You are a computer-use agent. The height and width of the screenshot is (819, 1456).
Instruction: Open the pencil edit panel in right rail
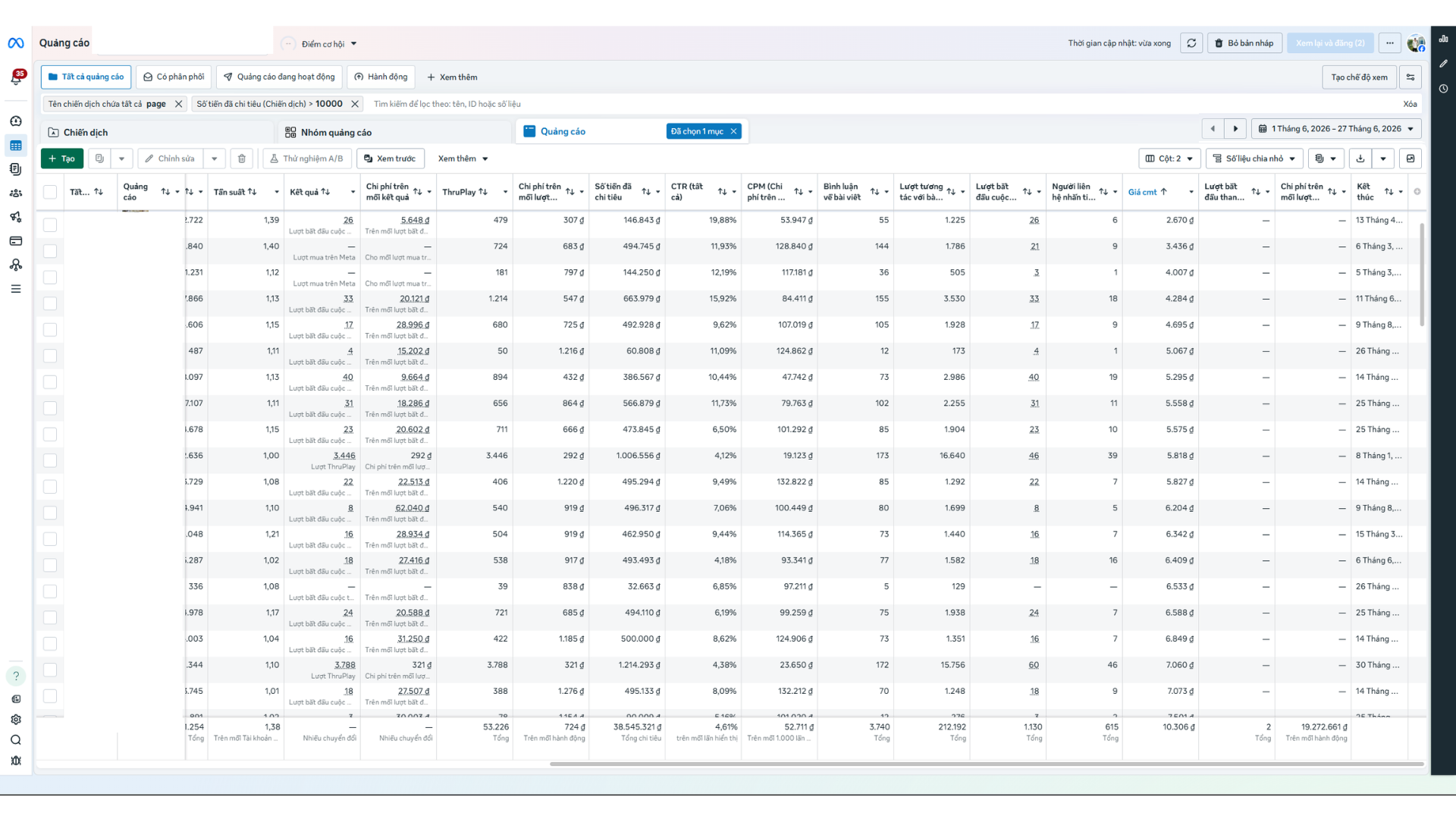(1443, 64)
